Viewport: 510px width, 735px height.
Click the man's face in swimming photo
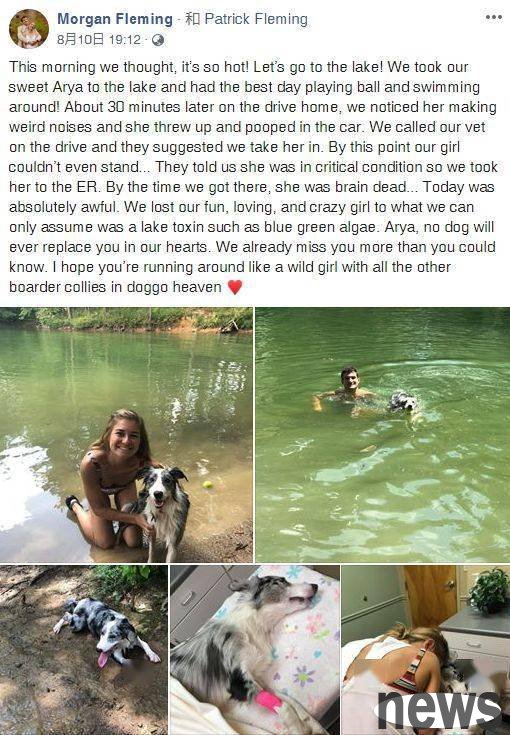(x=350, y=379)
